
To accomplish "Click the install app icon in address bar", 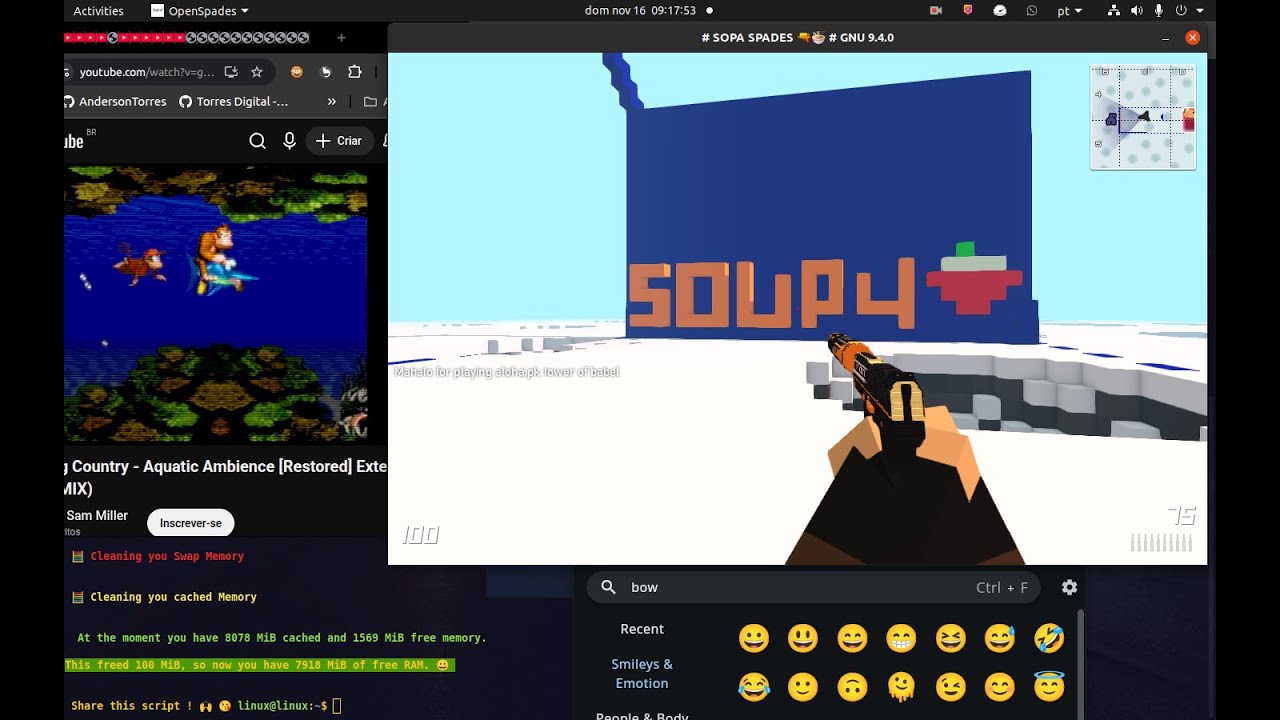I will 231,72.
